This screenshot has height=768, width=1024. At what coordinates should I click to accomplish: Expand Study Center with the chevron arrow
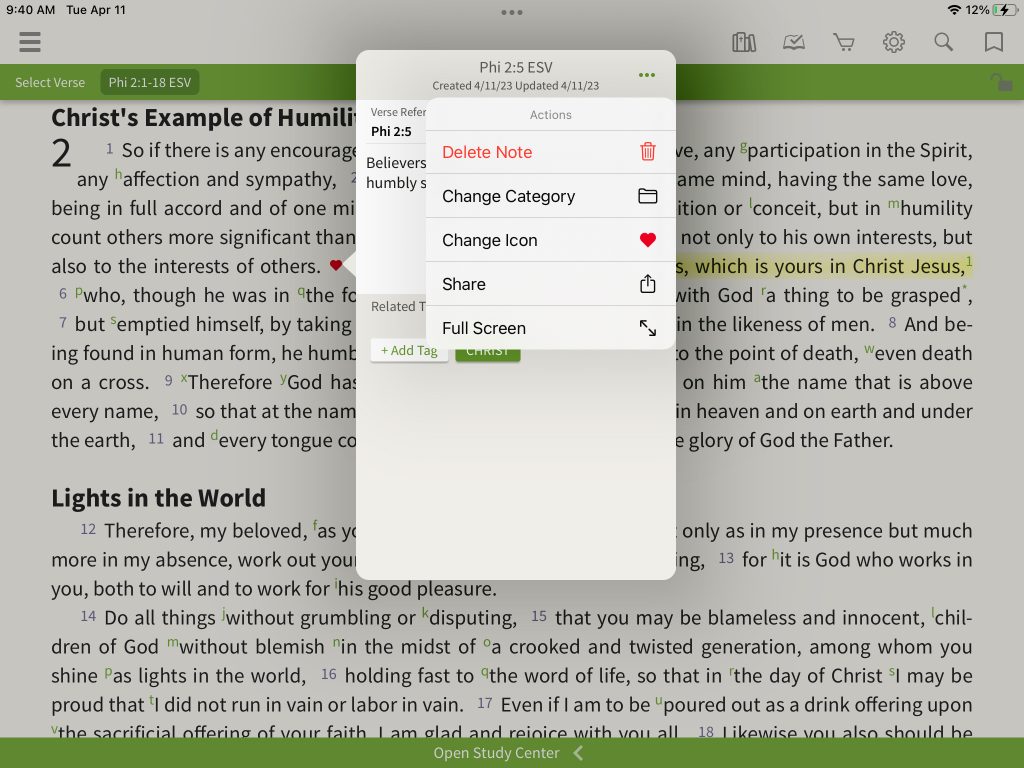pos(579,753)
